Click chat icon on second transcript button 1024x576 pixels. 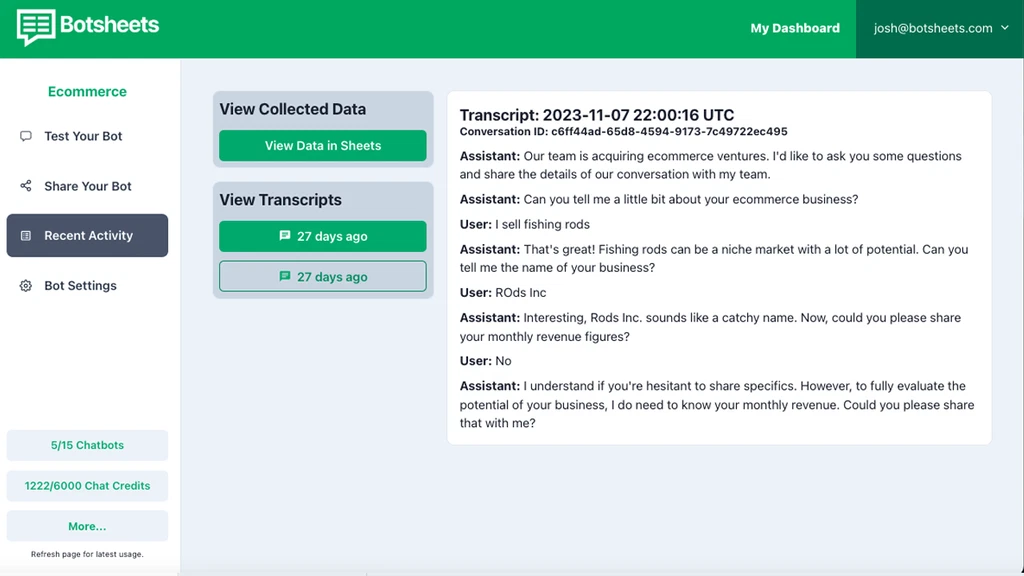[x=285, y=277]
